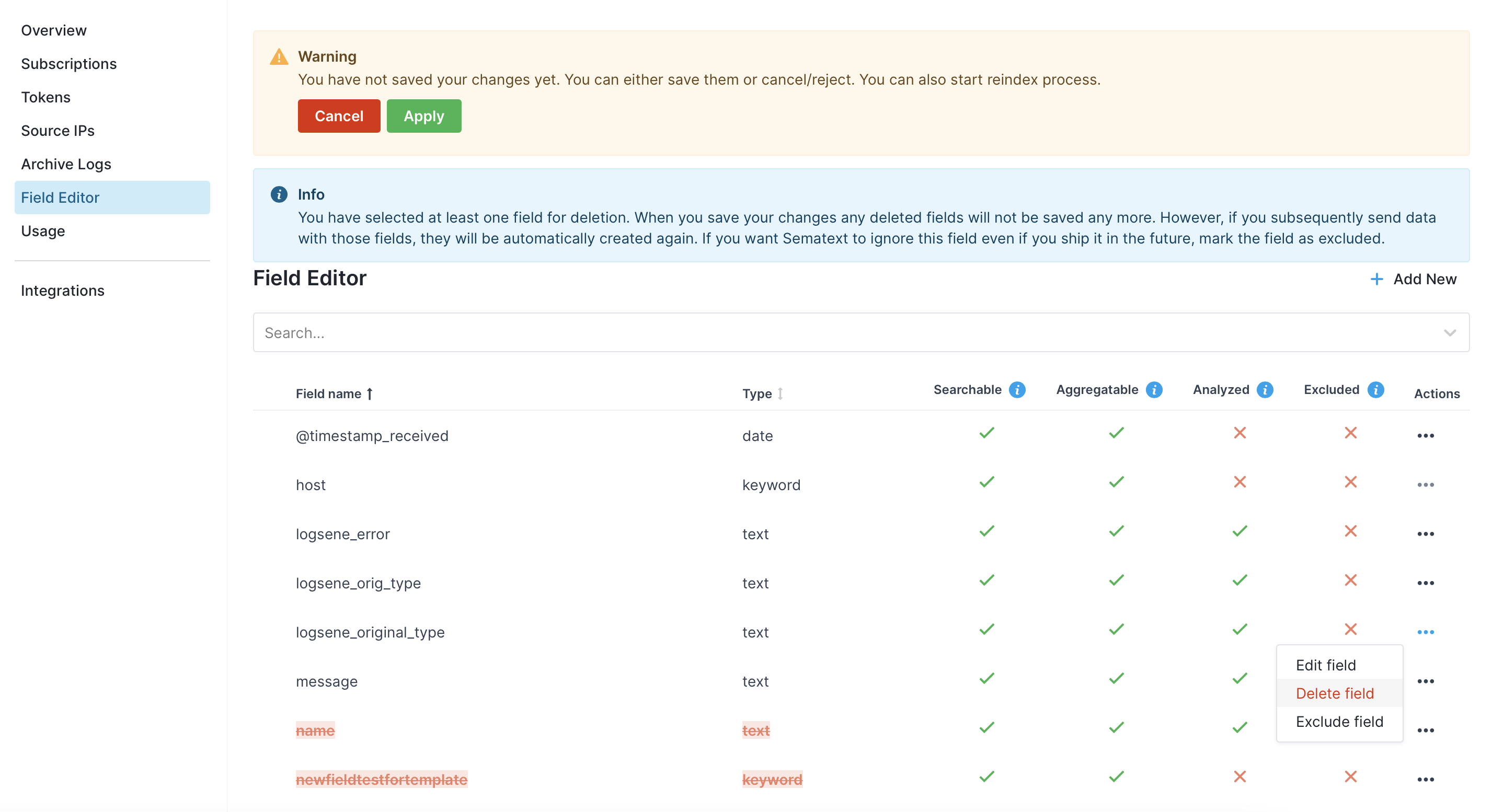Expand the Search field dropdown chevron
The height and width of the screenshot is (812, 1492).
[x=1450, y=333]
